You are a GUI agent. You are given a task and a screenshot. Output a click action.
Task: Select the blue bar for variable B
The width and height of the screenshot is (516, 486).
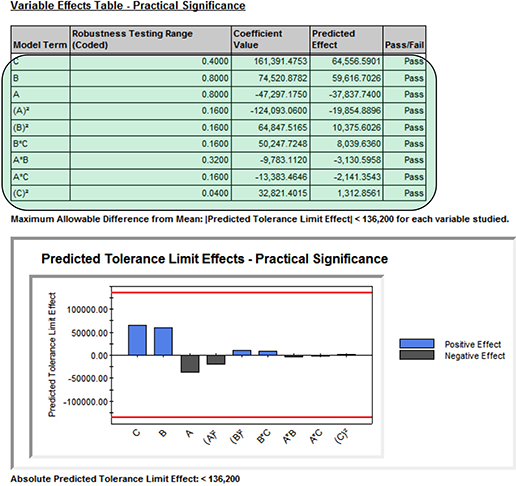pos(163,341)
